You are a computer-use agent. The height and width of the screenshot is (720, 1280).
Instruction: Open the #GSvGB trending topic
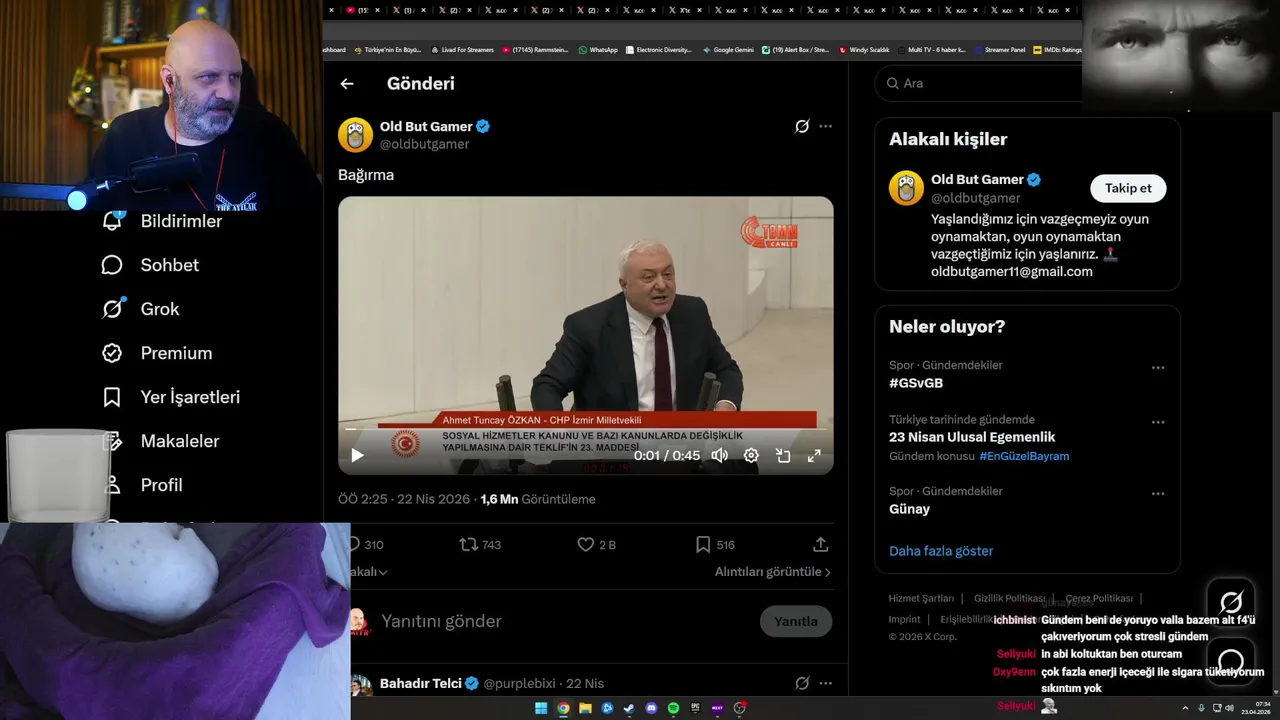916,383
